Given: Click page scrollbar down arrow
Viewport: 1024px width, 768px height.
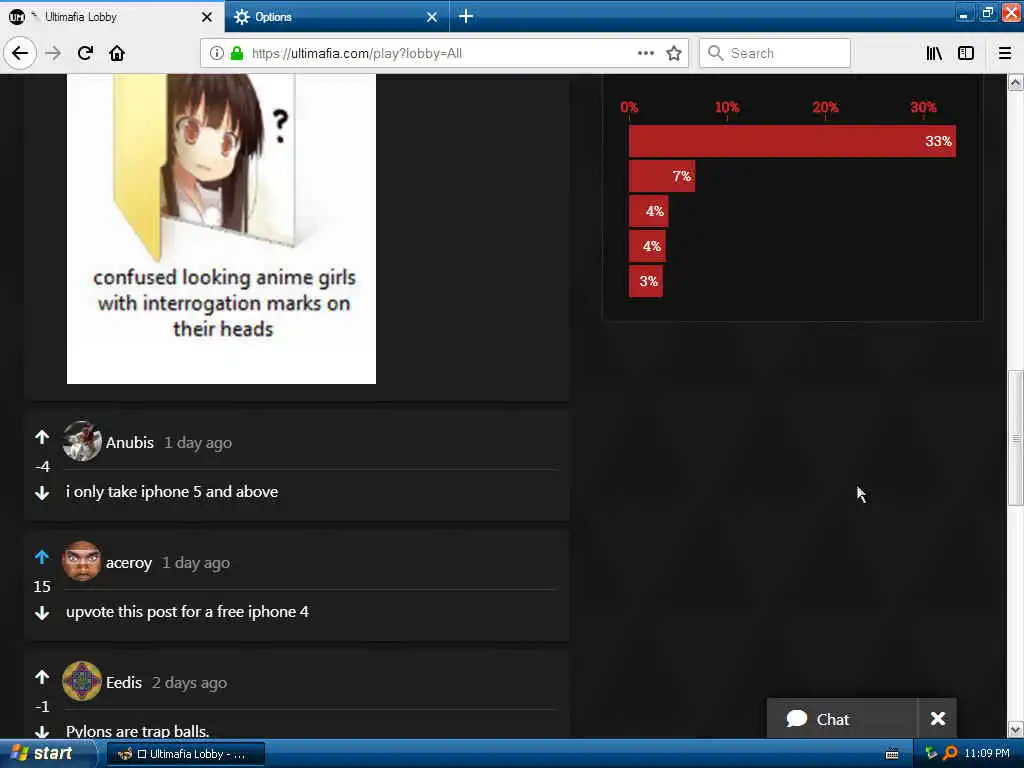Looking at the screenshot, I should (1015, 729).
